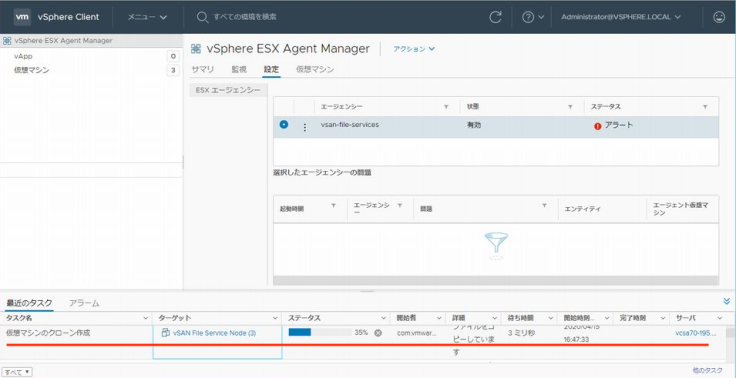Expand the 待ち時間 column menu
This screenshot has height=378, width=736.
[x=551, y=318]
